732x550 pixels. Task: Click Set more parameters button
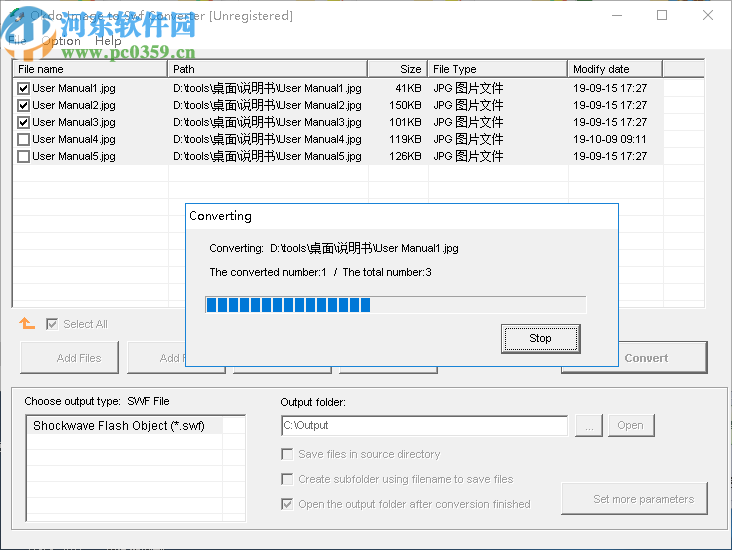tap(634, 499)
